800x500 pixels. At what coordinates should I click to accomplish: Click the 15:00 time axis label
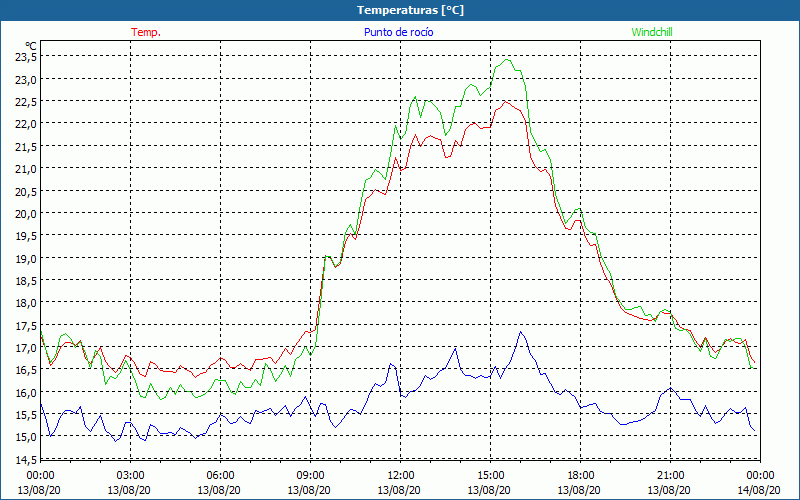[491, 476]
